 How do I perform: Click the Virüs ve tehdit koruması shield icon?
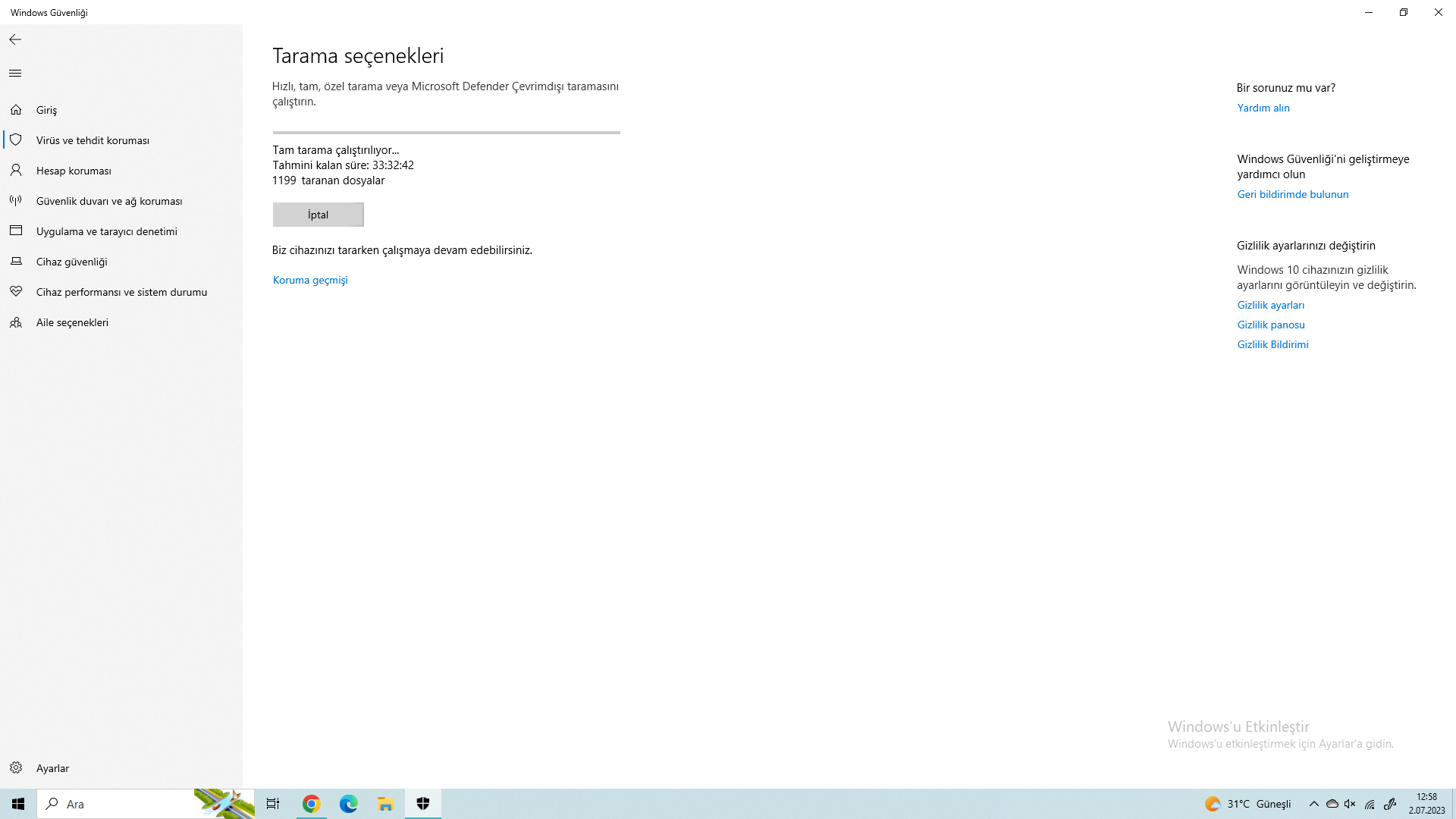[x=16, y=140]
